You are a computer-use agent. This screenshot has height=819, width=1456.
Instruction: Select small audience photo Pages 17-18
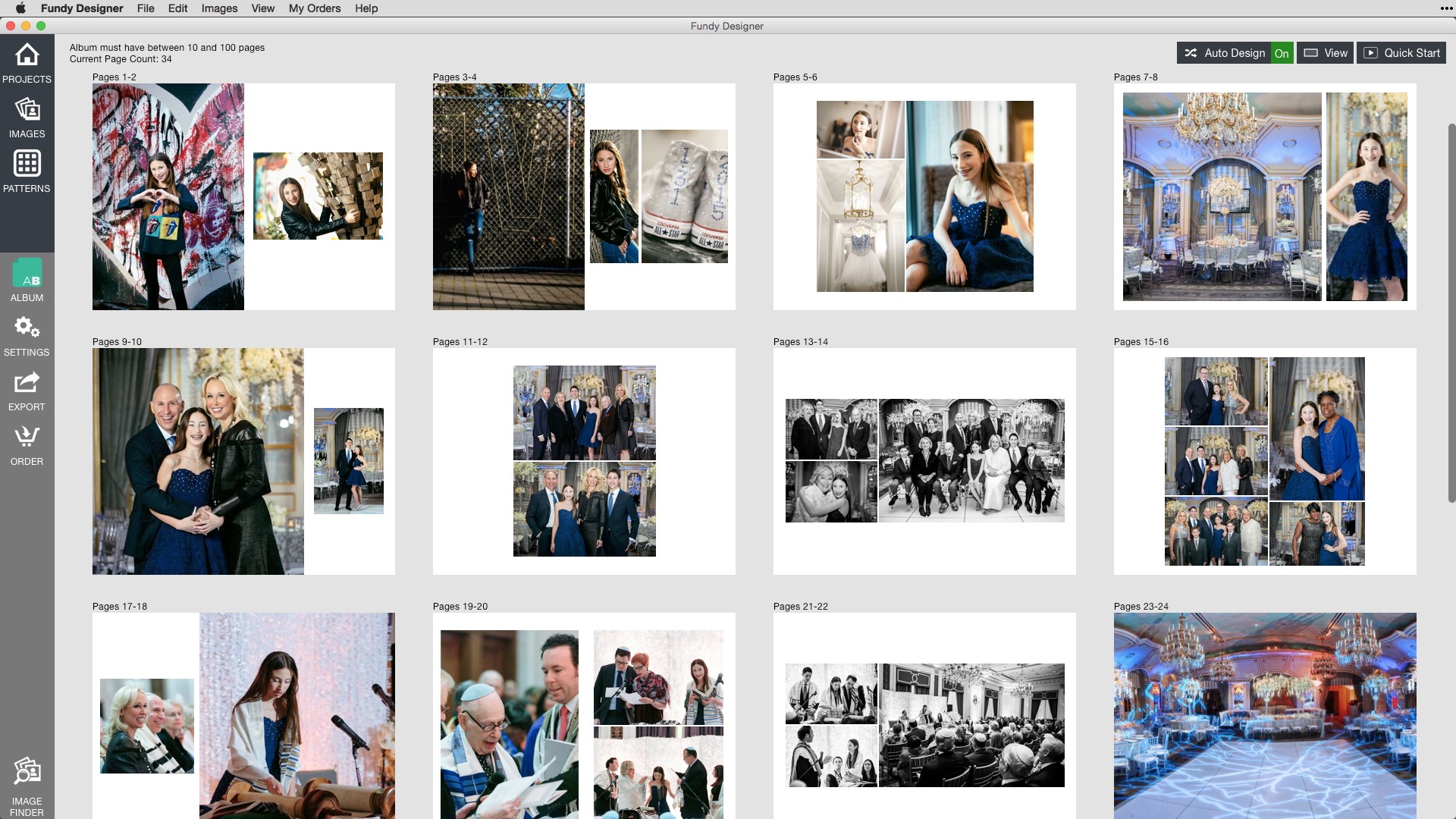[147, 726]
